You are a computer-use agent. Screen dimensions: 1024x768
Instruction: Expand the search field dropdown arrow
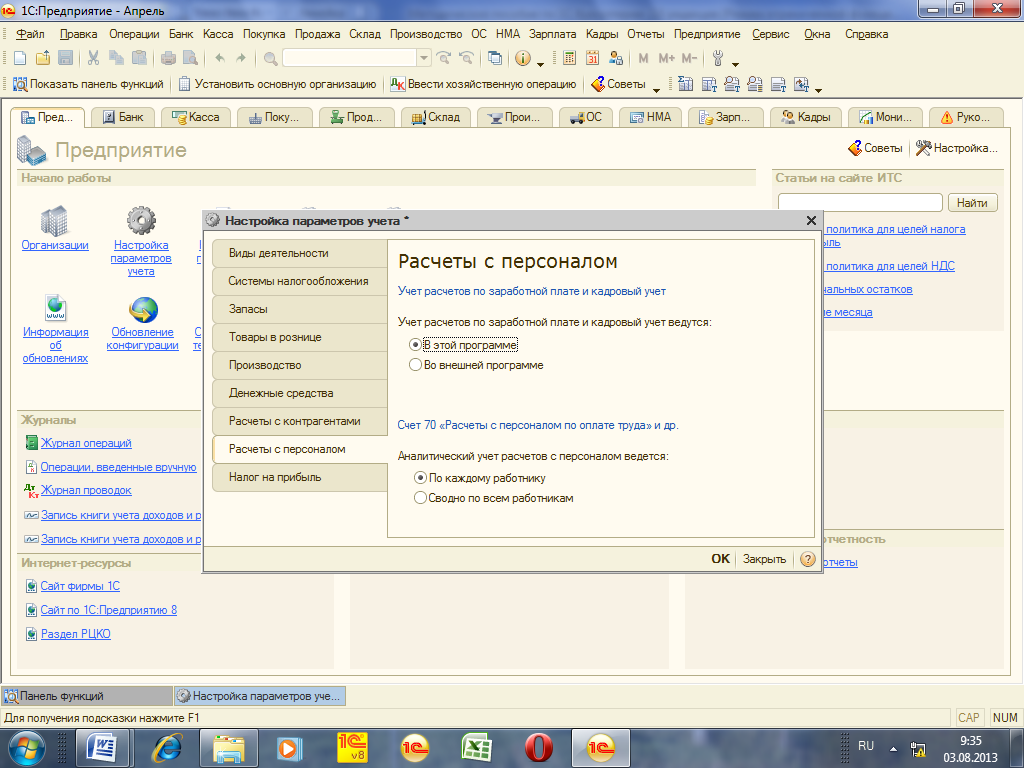424,59
